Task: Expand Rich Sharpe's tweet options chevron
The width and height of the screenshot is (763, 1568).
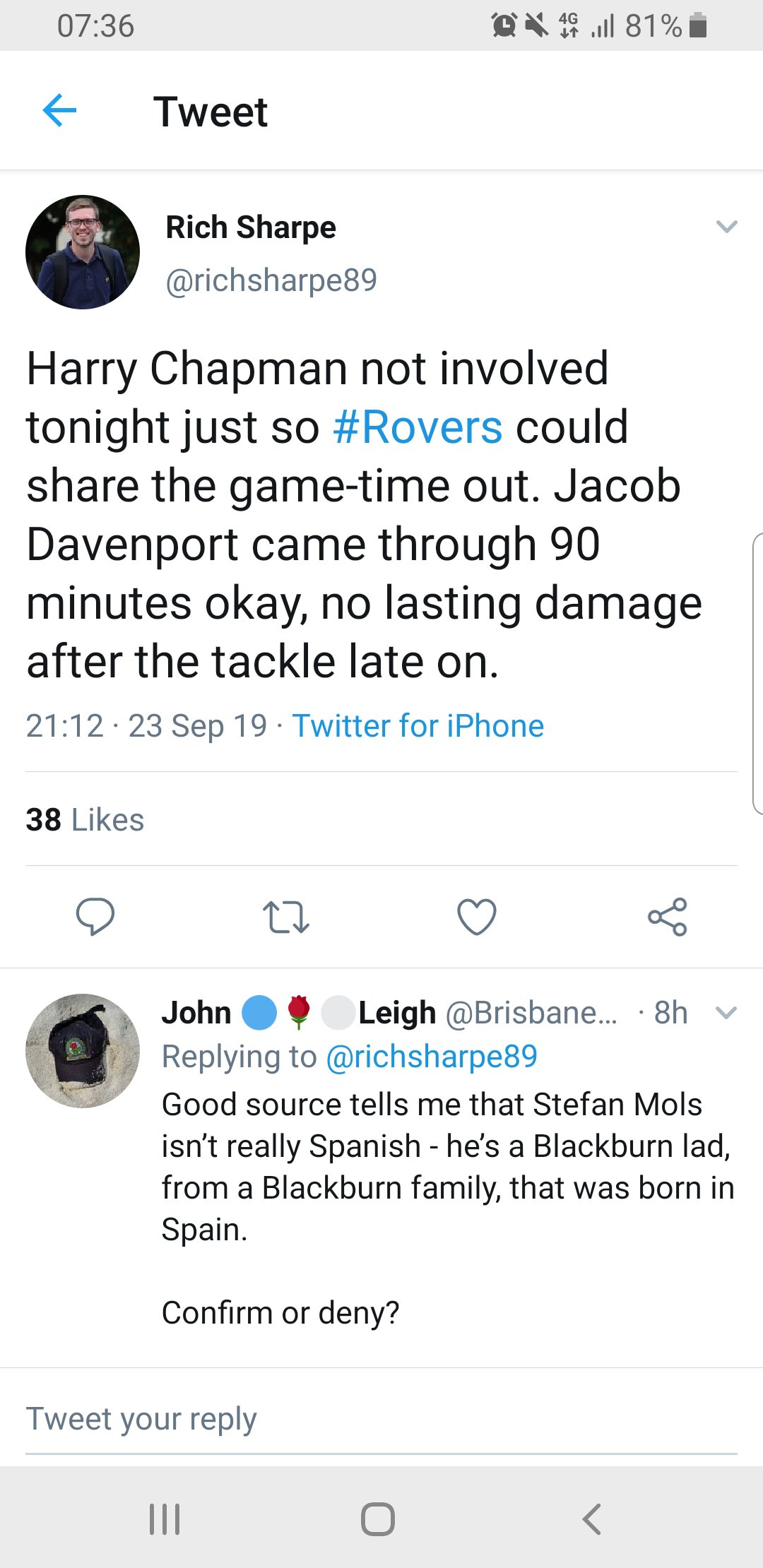Action: (726, 227)
